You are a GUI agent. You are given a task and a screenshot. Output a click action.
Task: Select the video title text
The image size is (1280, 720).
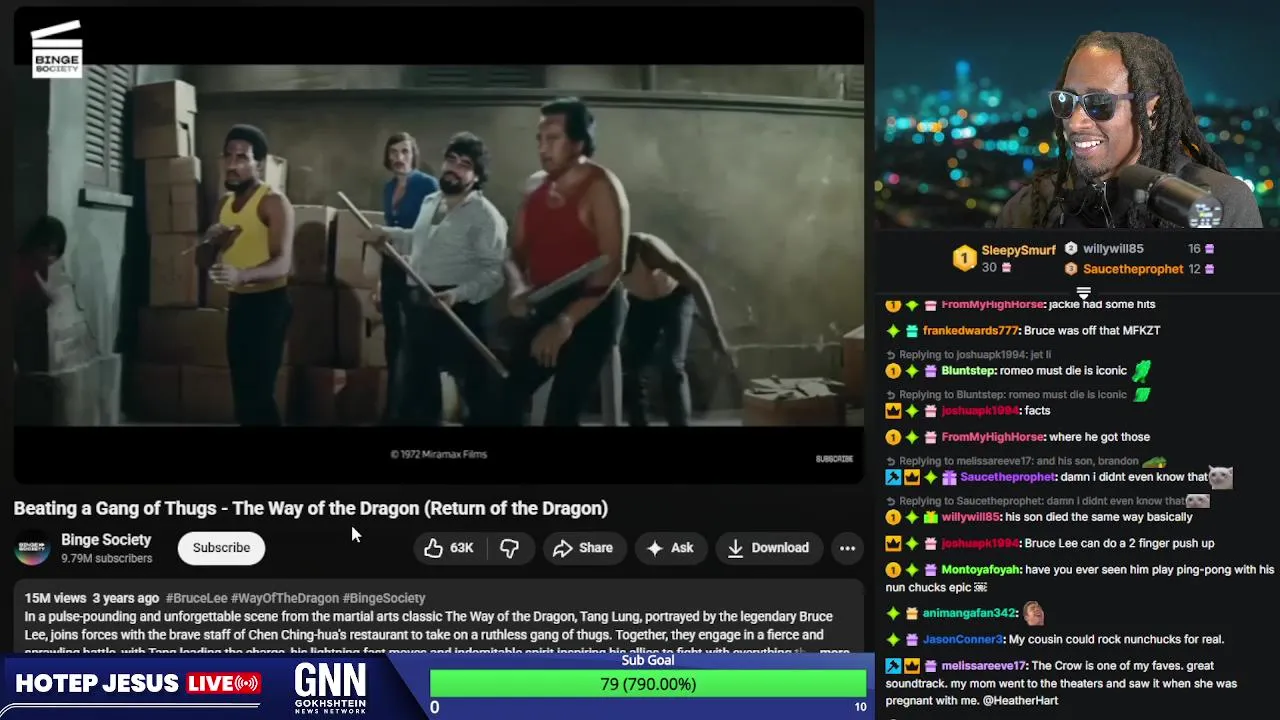pyautogui.click(x=311, y=508)
